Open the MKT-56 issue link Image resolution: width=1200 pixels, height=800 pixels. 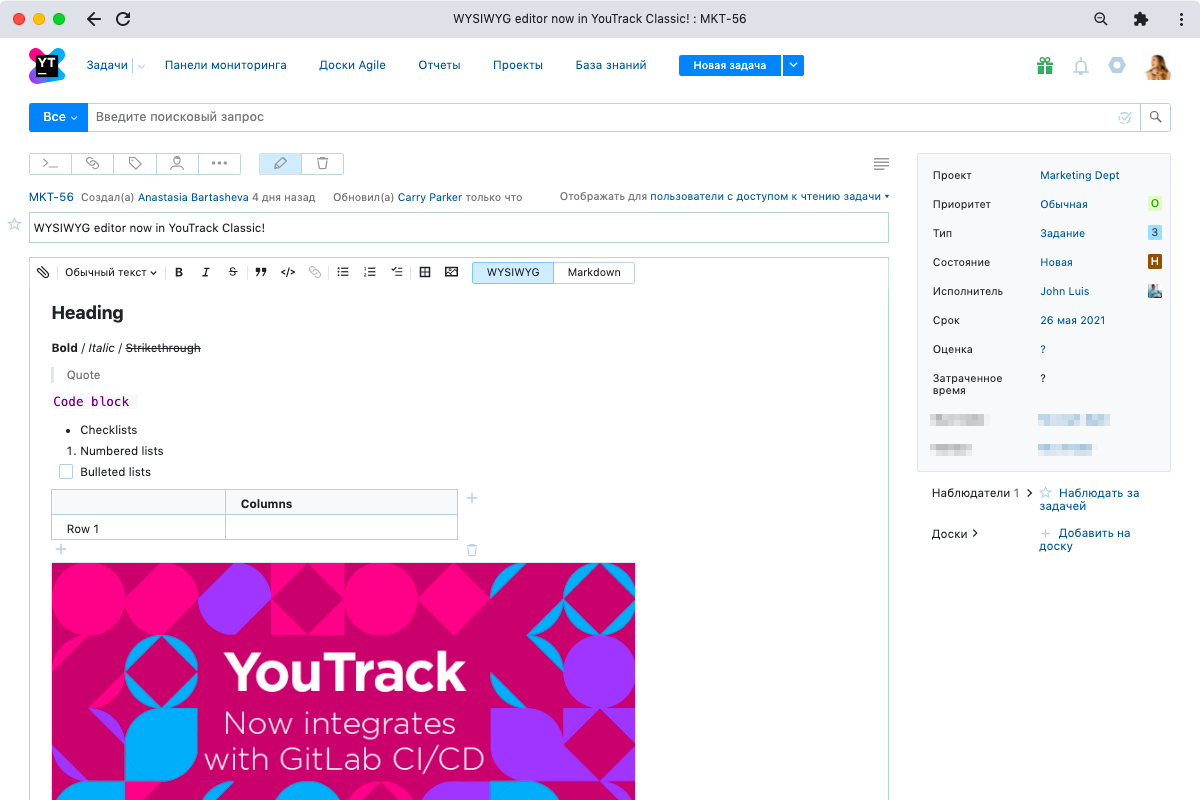(x=51, y=197)
